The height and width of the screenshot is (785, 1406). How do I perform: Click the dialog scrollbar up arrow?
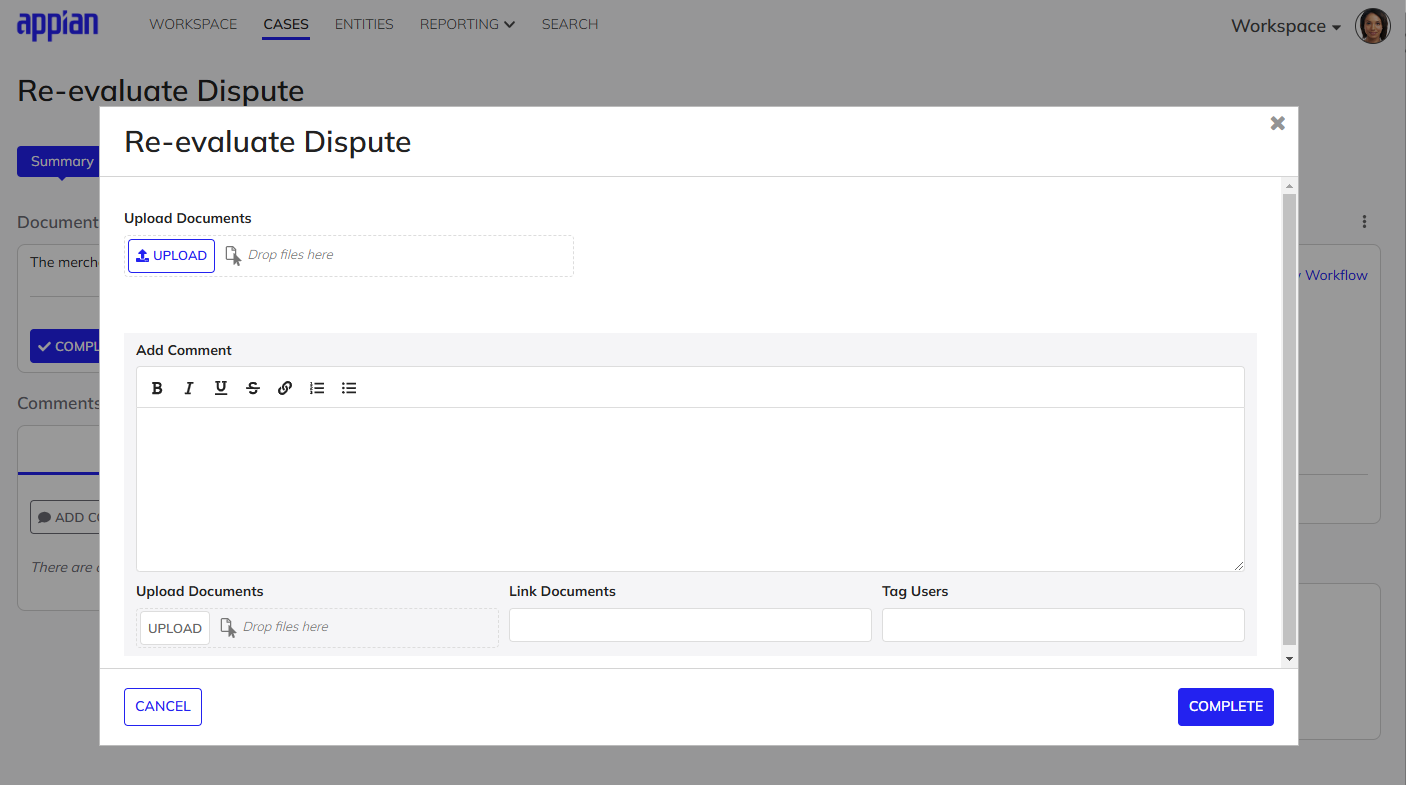(x=1289, y=186)
